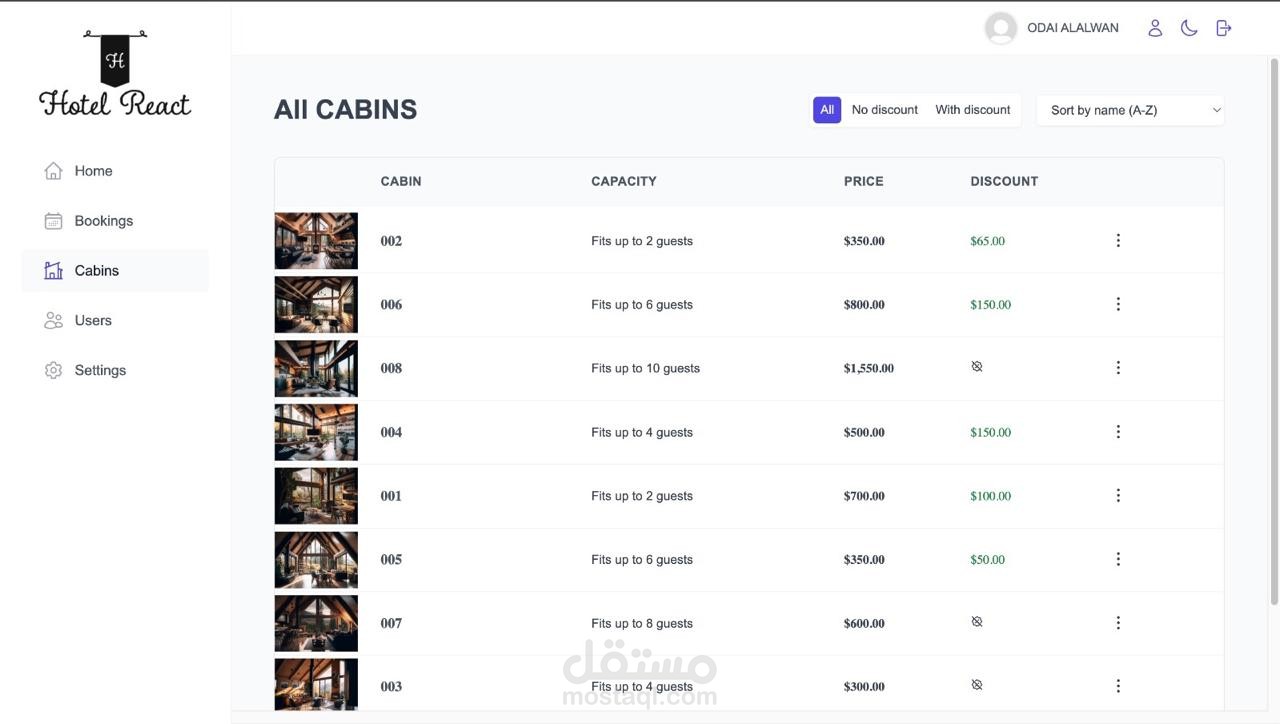Click the logout icon in header

click(x=1223, y=28)
